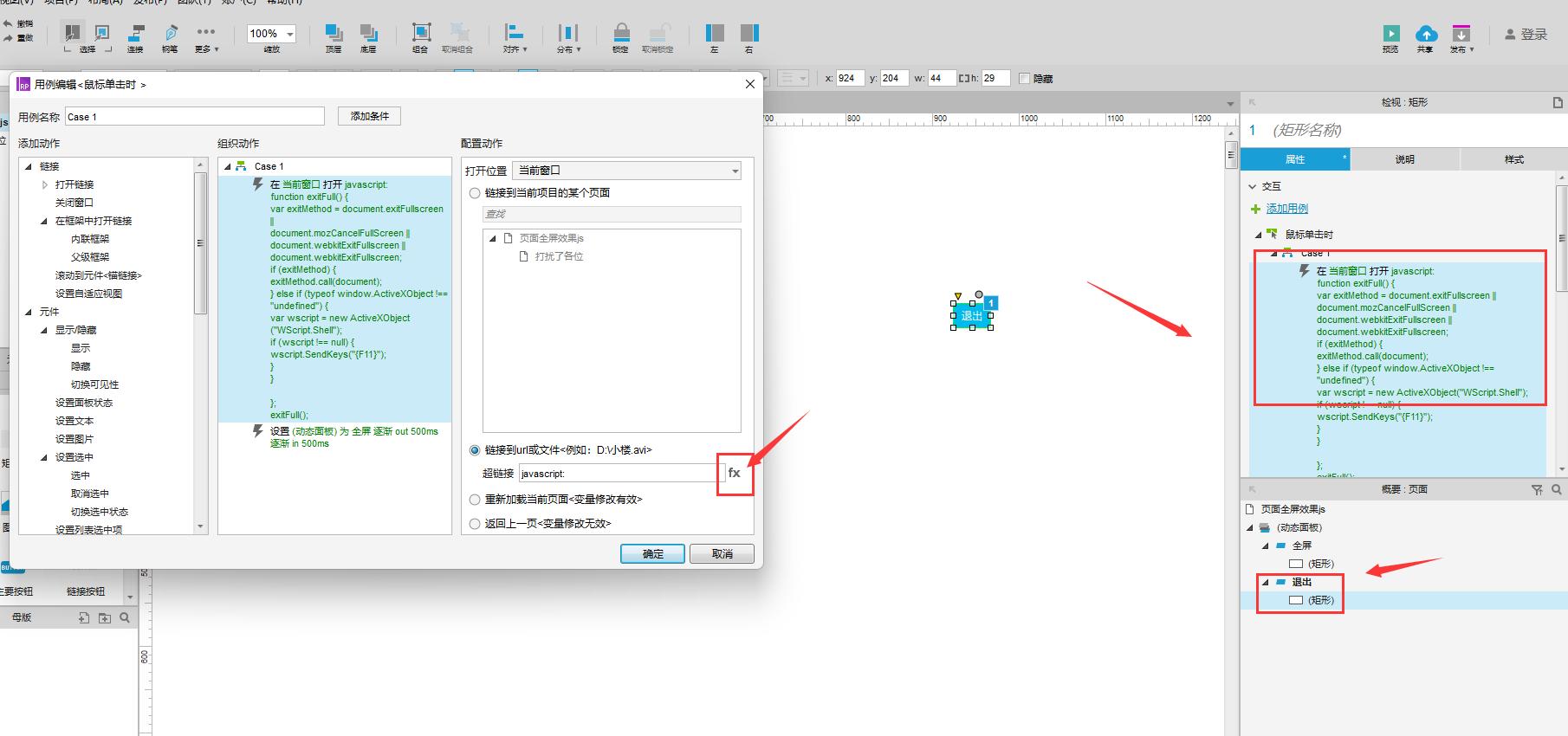1568x736 pixels.
Task: Click the login (登录) user icon
Action: (x=1510, y=35)
